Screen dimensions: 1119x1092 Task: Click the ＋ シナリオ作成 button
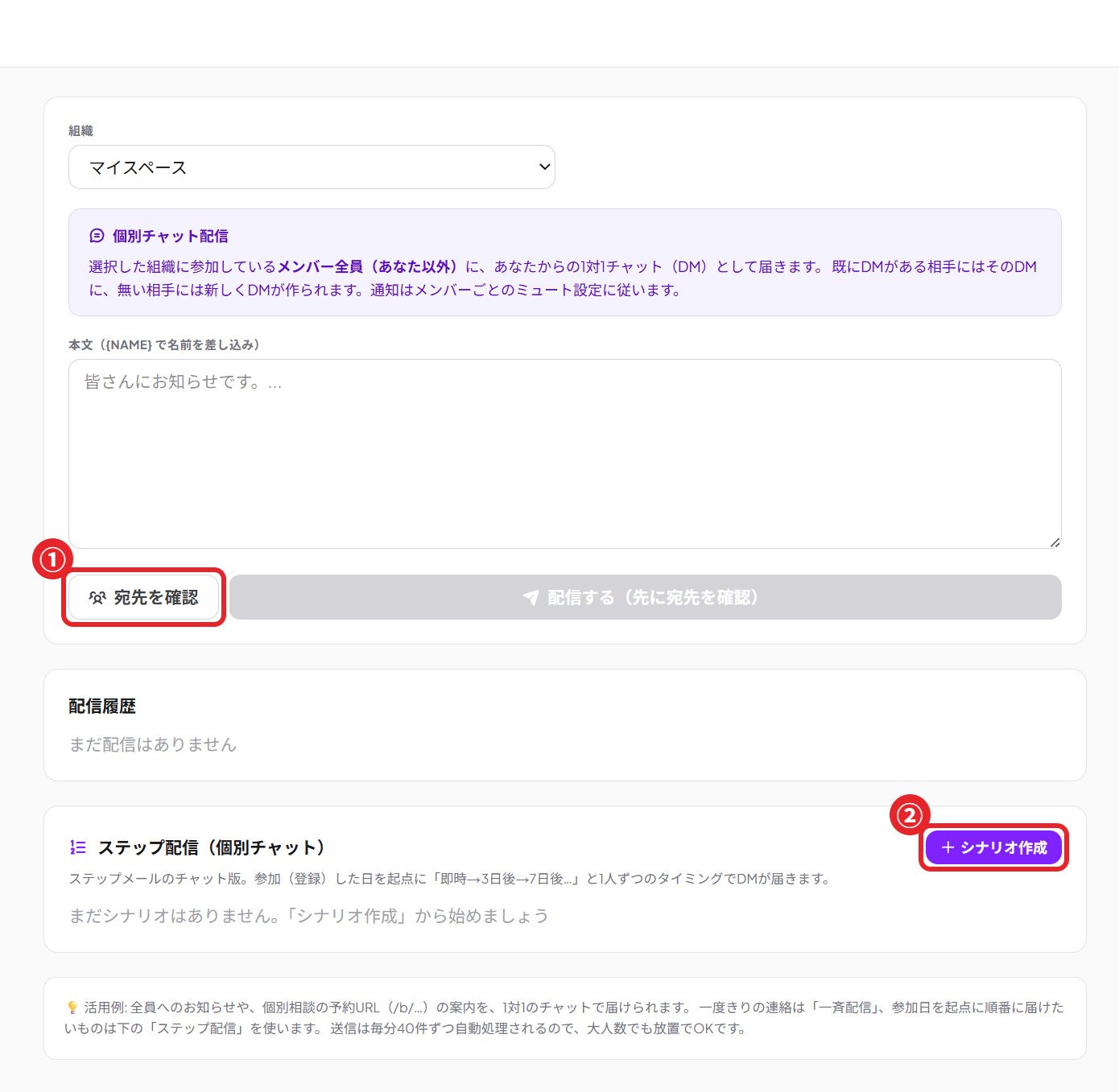tap(993, 847)
